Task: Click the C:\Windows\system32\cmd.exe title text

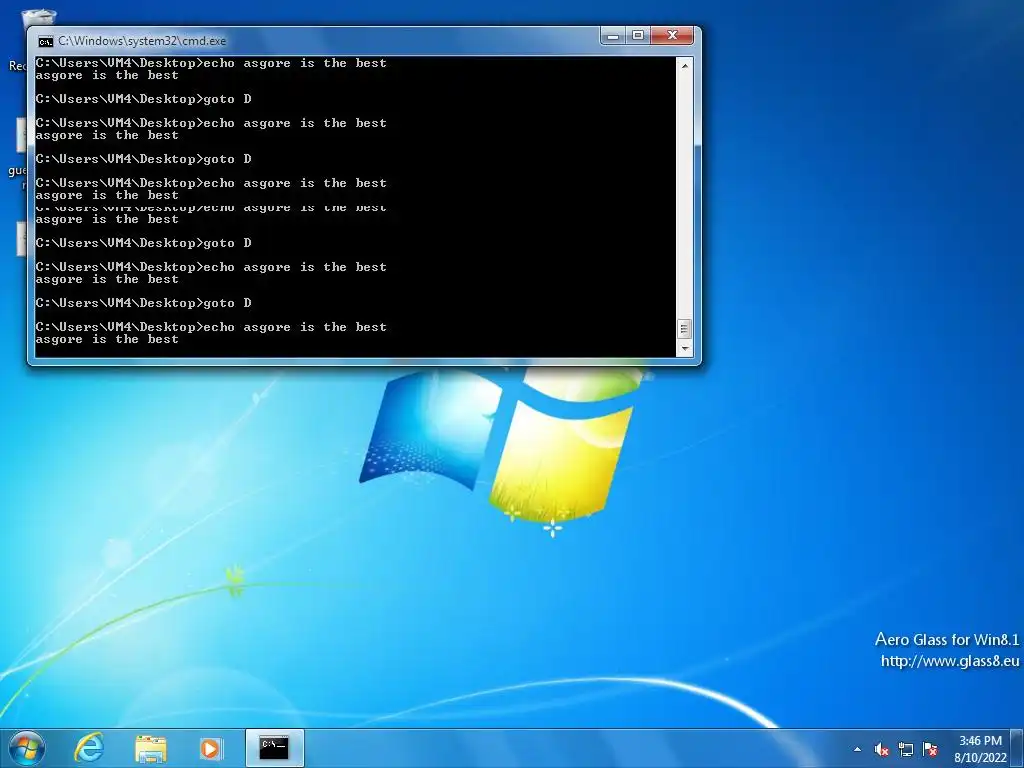Action: [142, 41]
